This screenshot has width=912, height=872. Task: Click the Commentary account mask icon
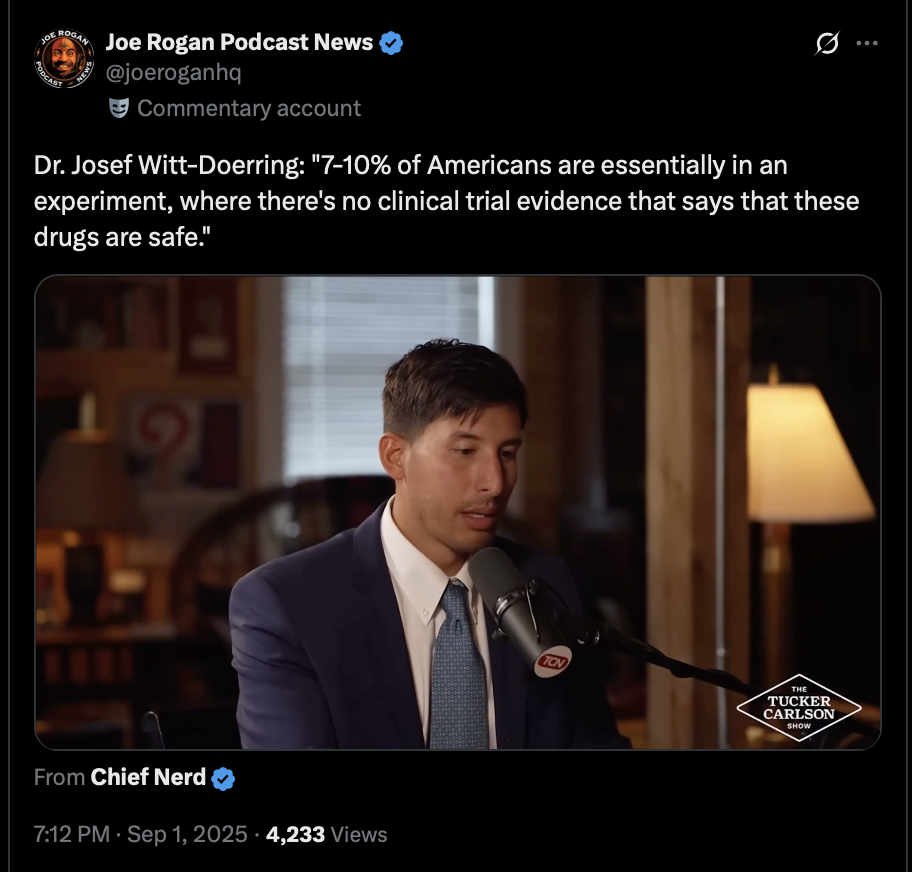pyautogui.click(x=119, y=108)
